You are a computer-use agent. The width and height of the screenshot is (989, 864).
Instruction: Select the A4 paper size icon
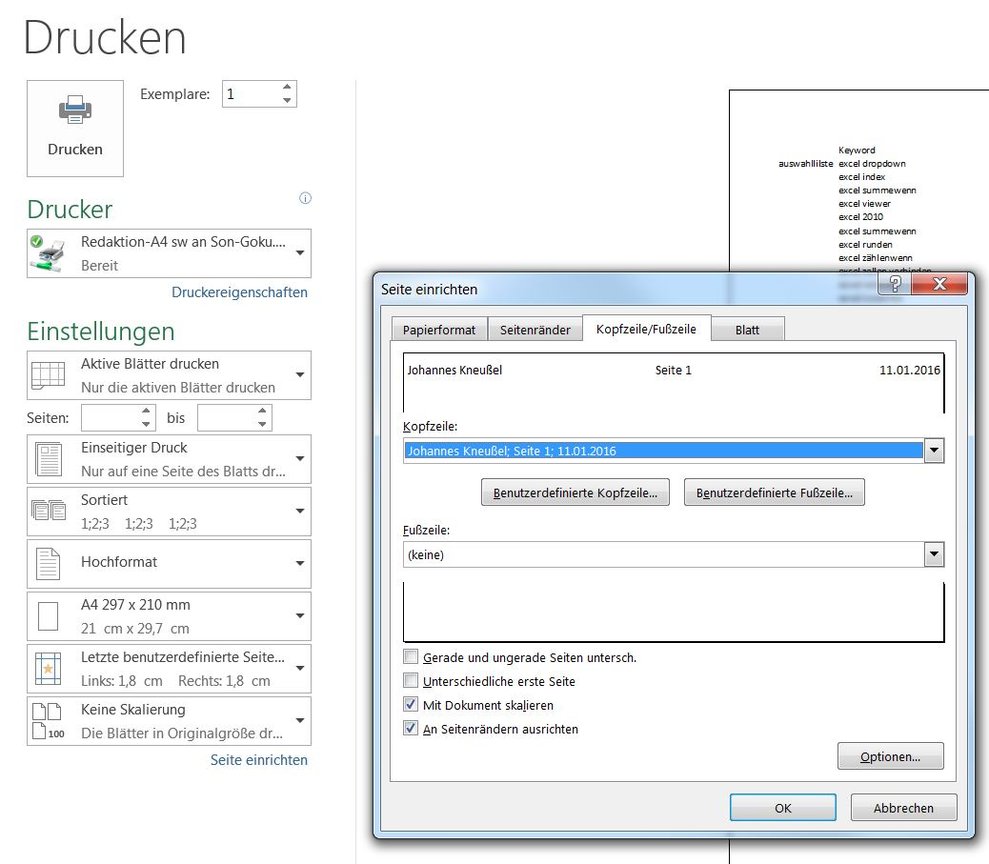[x=47, y=616]
